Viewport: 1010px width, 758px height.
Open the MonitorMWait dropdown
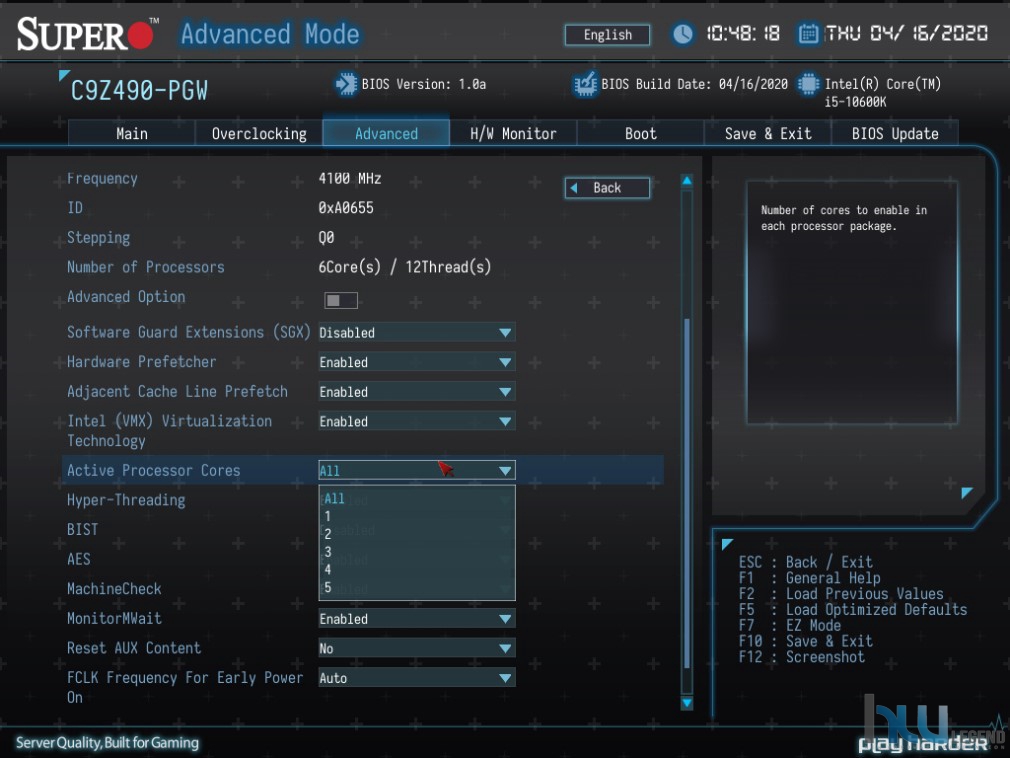417,618
